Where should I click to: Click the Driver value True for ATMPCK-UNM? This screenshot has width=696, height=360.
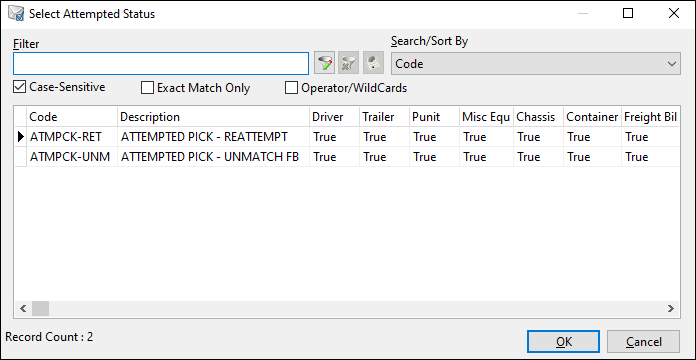[x=334, y=157]
